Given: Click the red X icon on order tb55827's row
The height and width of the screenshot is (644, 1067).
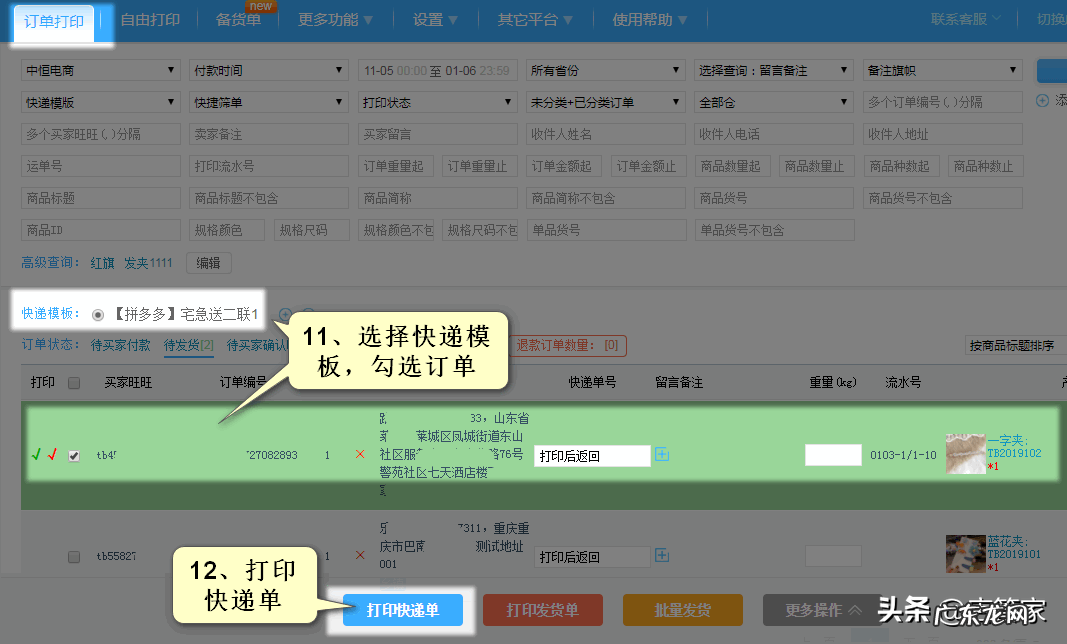Looking at the screenshot, I should (x=360, y=556).
